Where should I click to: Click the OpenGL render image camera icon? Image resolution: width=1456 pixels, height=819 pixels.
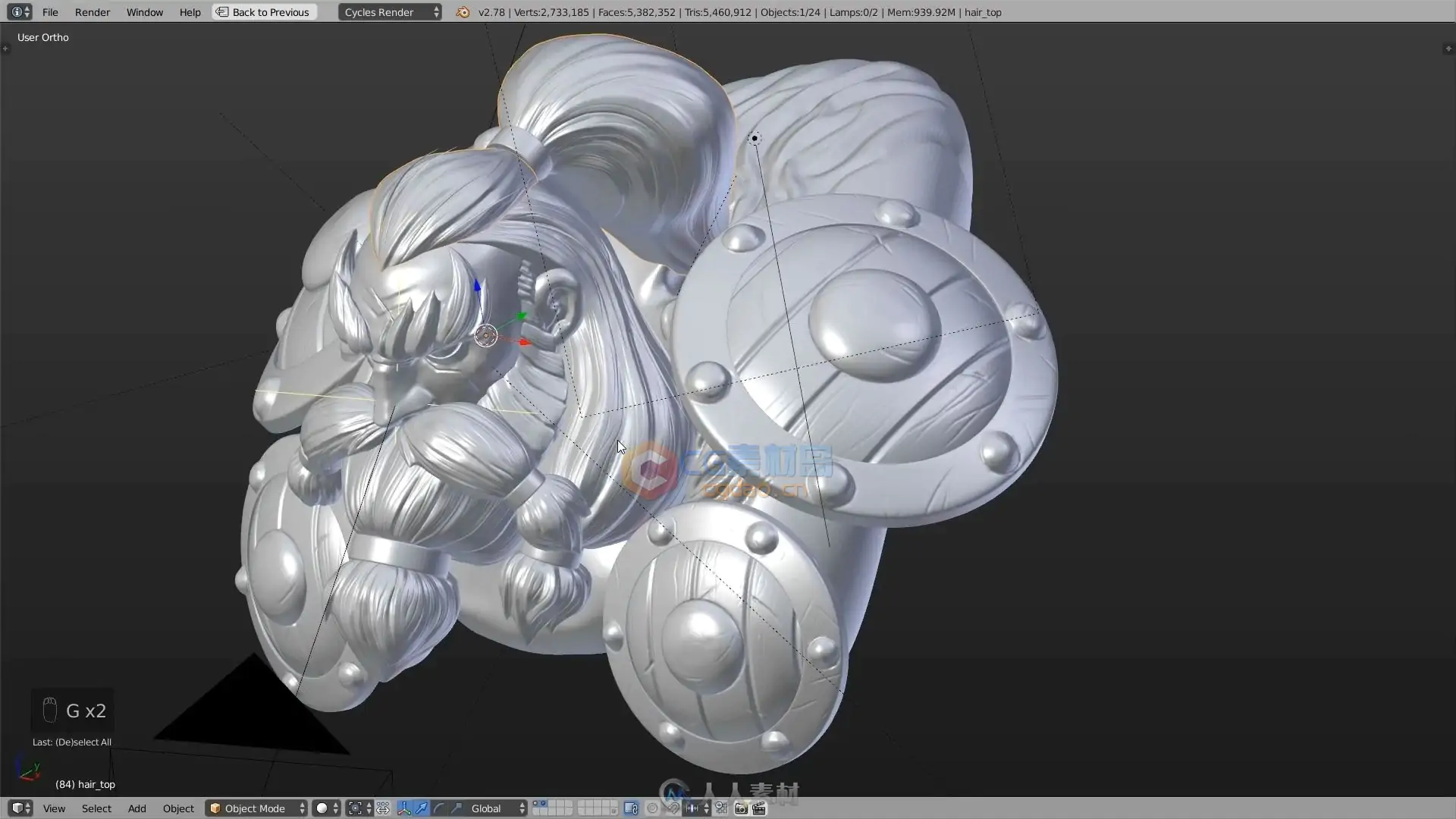pos(741,808)
